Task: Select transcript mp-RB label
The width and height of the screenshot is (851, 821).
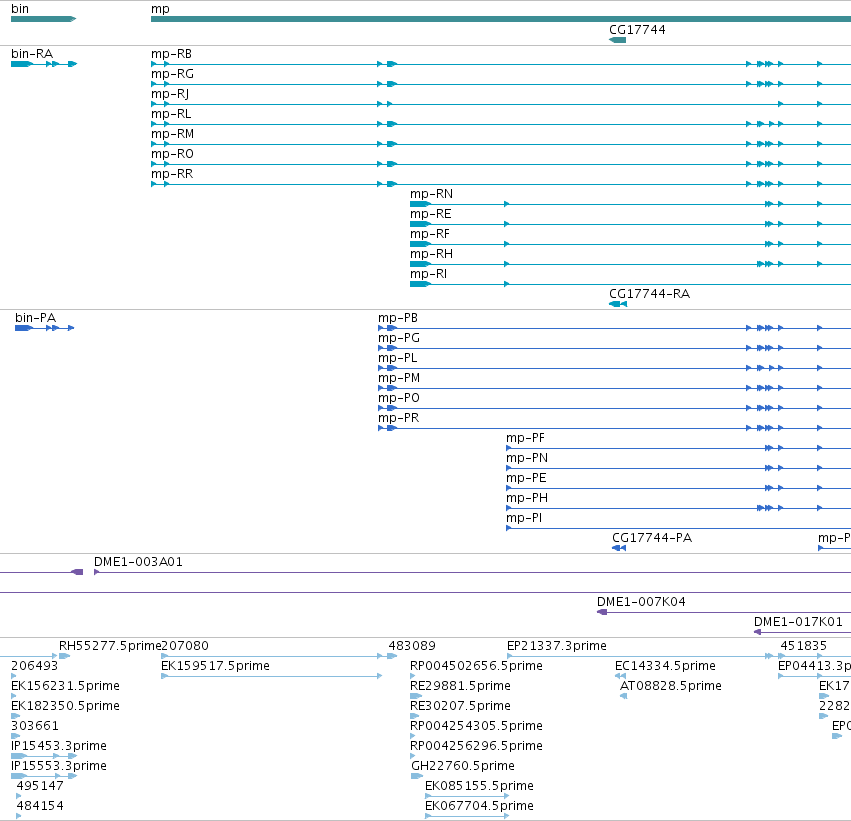Action: pyautogui.click(x=172, y=54)
